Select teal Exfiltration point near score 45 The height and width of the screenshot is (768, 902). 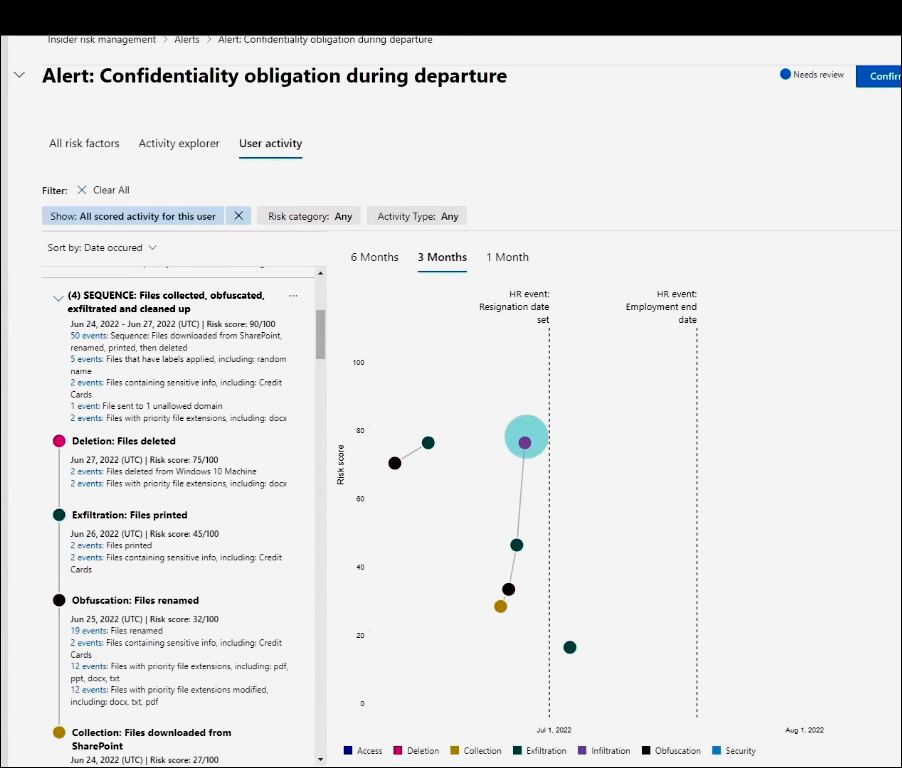point(517,545)
